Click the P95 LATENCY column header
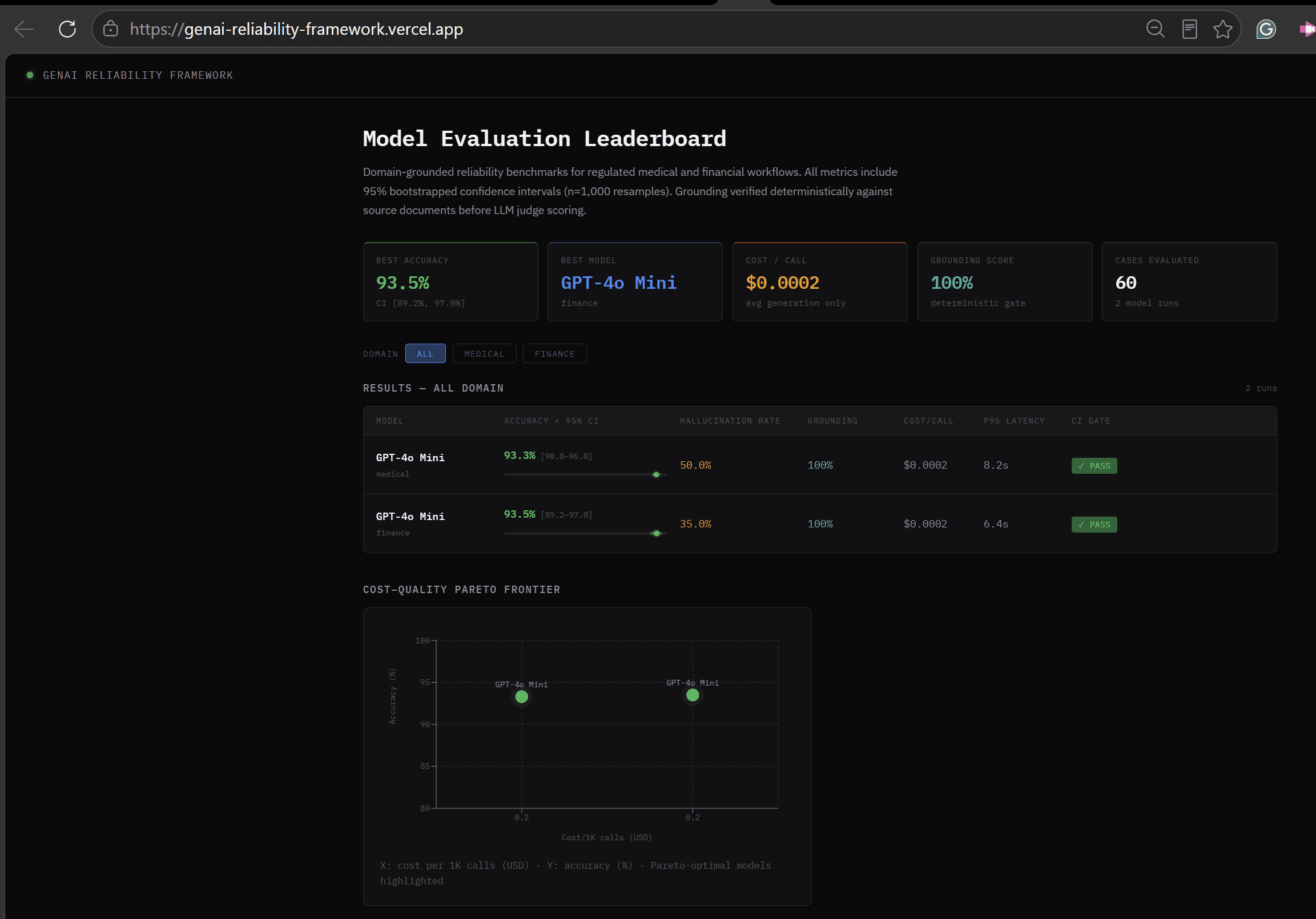The width and height of the screenshot is (1316, 919). [x=1015, y=421]
